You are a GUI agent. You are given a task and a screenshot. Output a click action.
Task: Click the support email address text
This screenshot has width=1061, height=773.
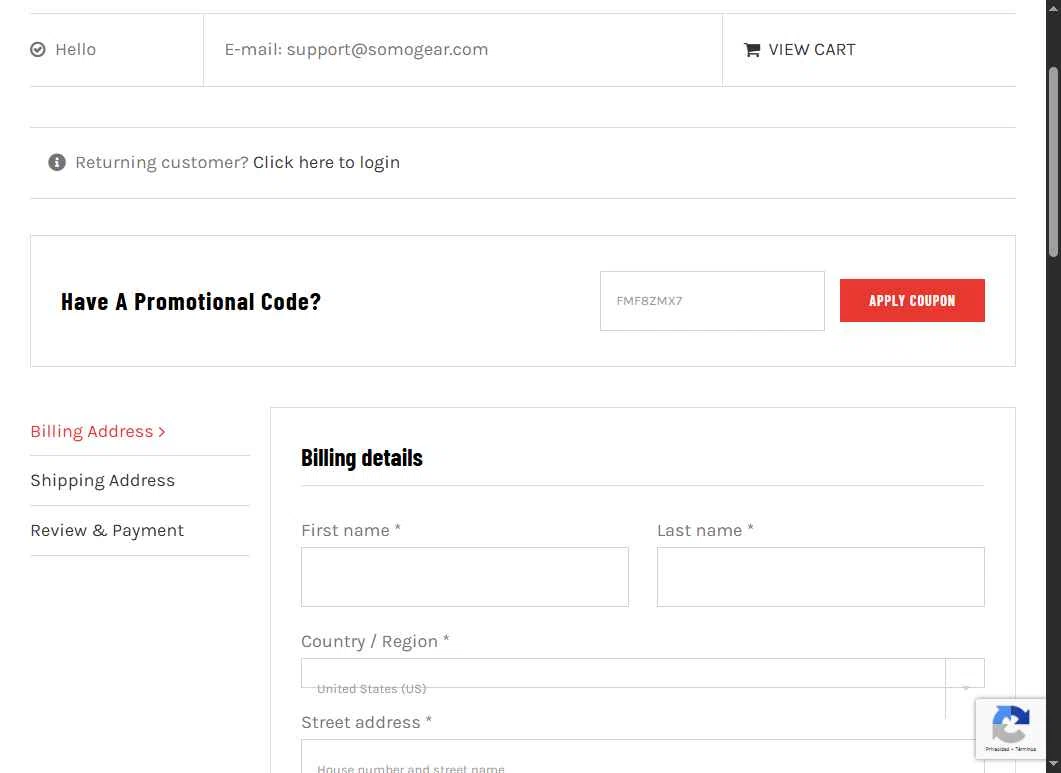[x=387, y=49]
